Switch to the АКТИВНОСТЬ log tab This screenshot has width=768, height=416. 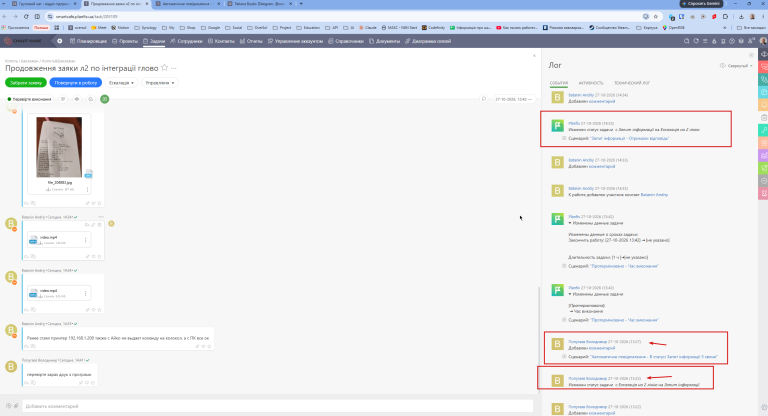(591, 83)
